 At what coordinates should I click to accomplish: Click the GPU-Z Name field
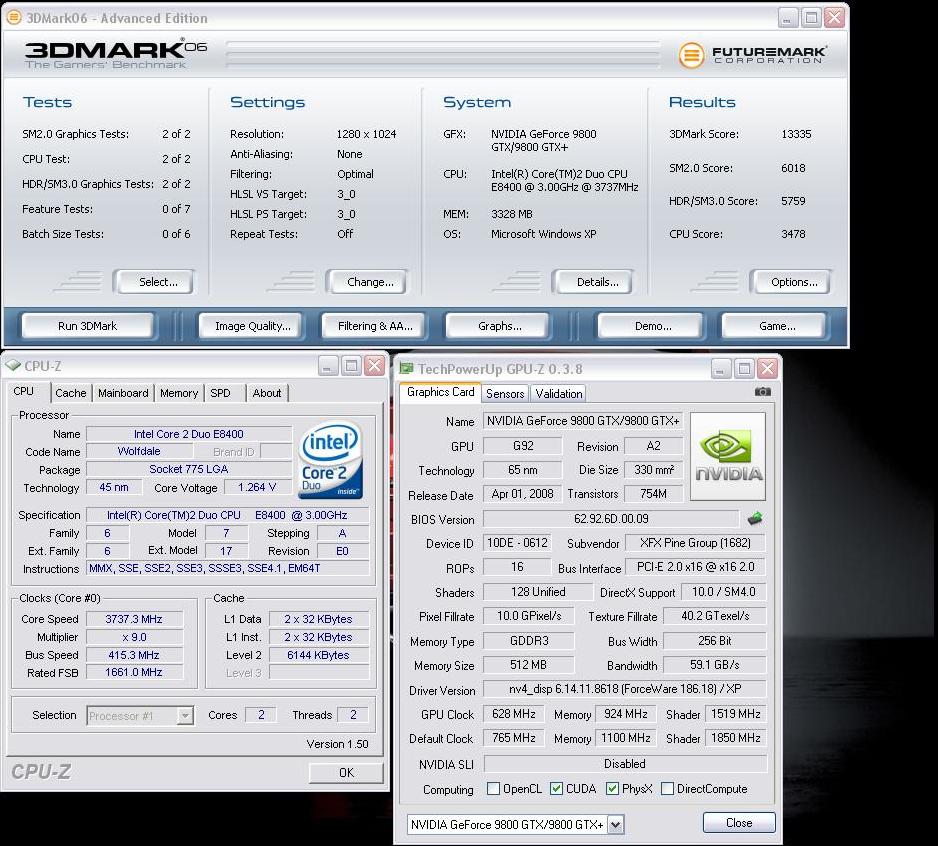583,421
